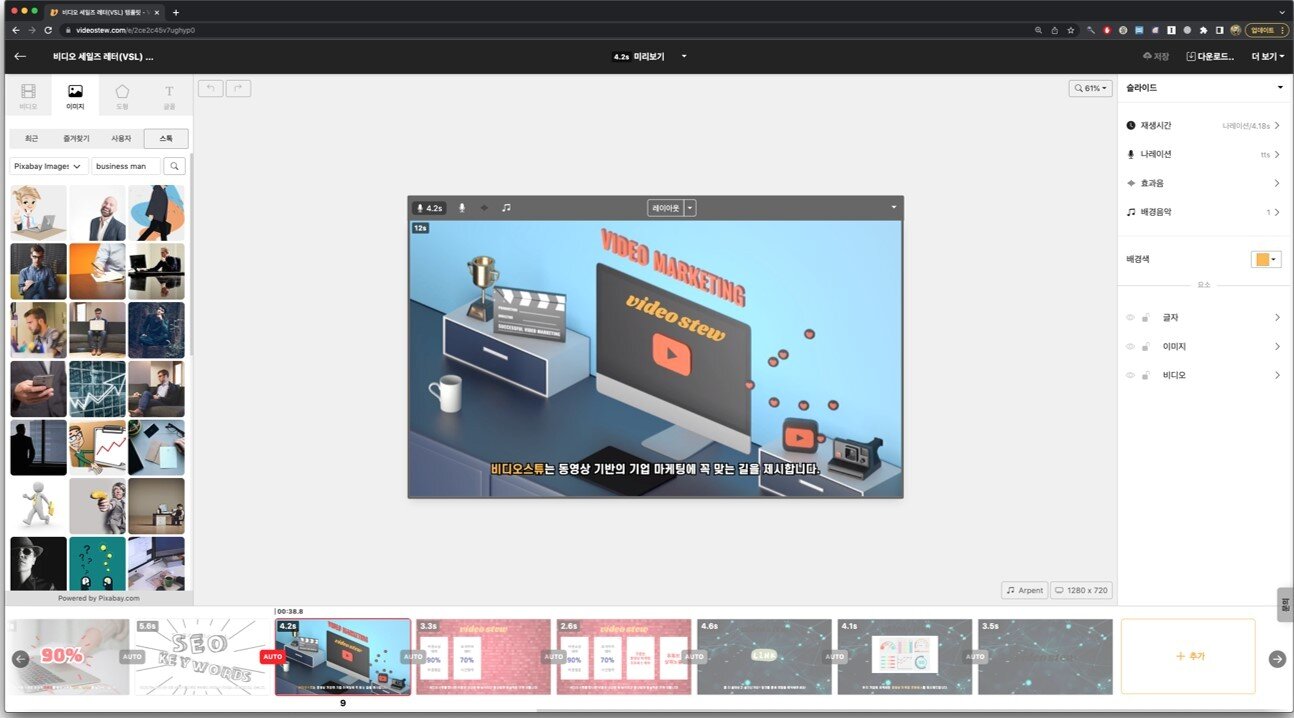Click the 다운로드 button in header

(x=1210, y=57)
